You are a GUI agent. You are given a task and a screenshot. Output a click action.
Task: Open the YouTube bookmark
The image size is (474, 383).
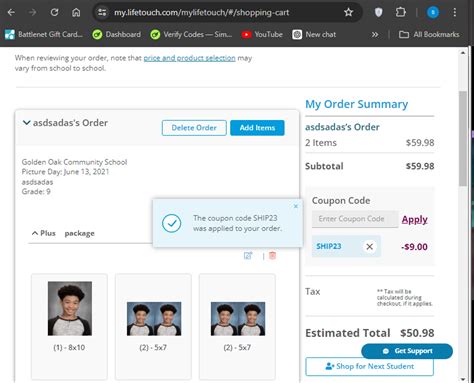pos(262,34)
